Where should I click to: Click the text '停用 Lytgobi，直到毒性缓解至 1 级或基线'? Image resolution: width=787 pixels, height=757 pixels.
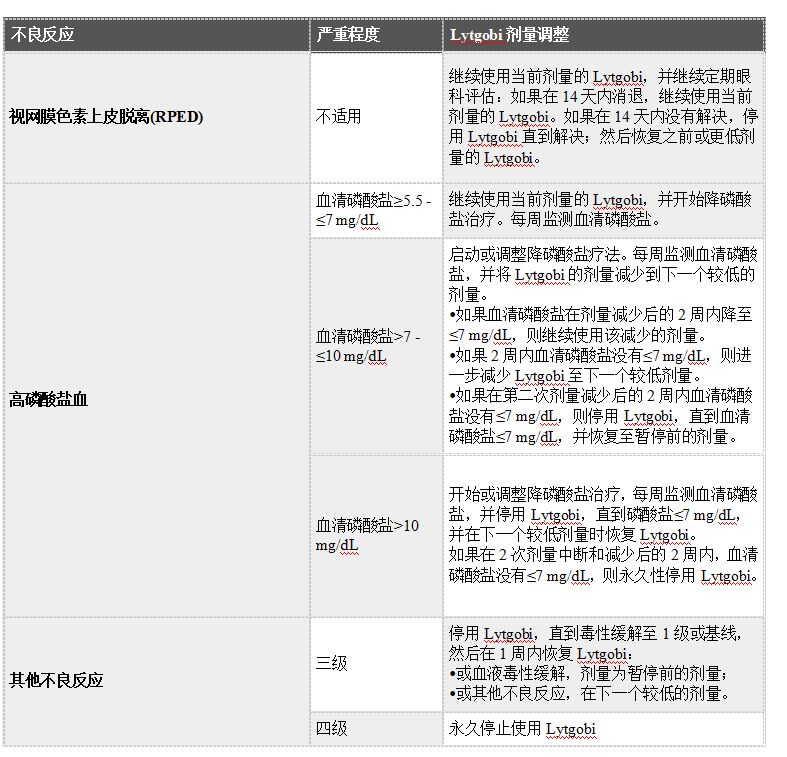(x=592, y=634)
